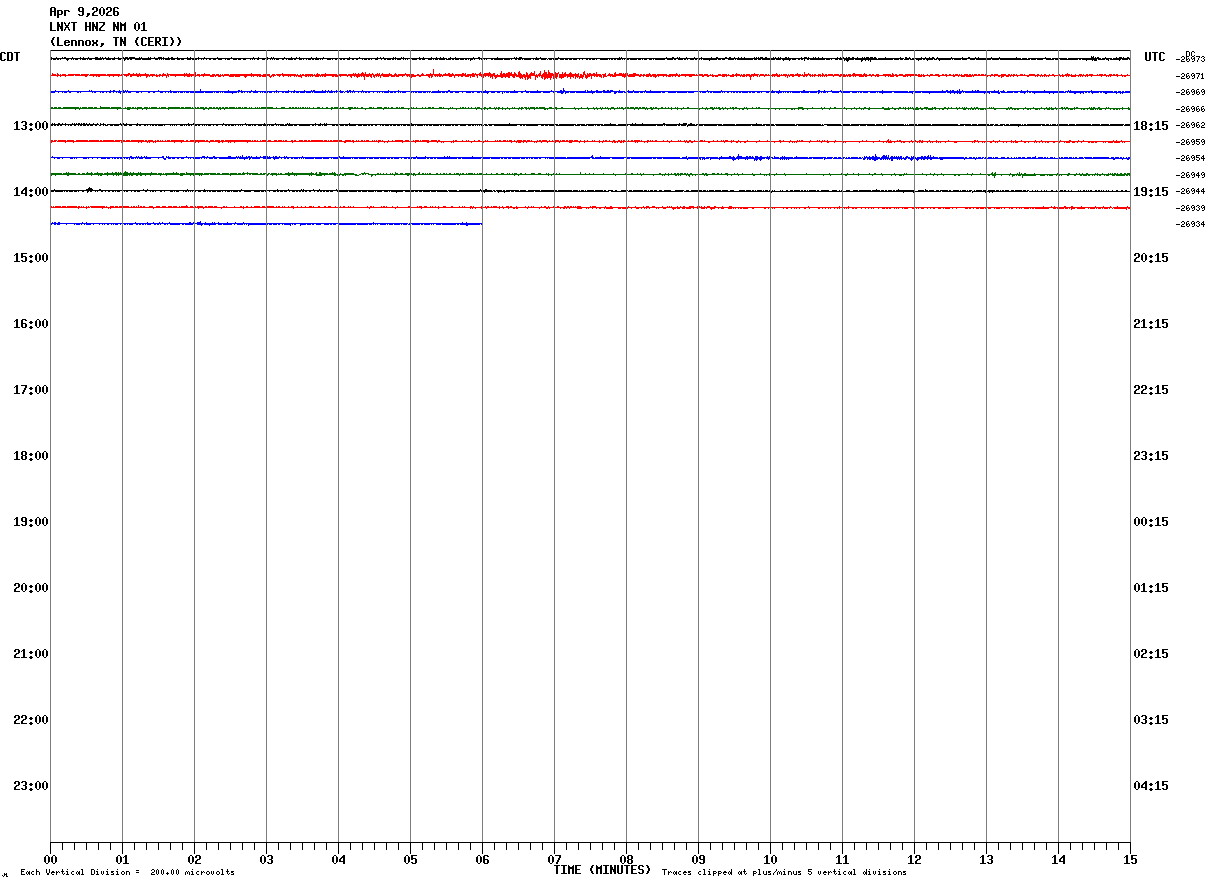Click the 'Traces clipped at plus/minus 5 vertical divisions' note
1210x886 pixels.
point(784,873)
